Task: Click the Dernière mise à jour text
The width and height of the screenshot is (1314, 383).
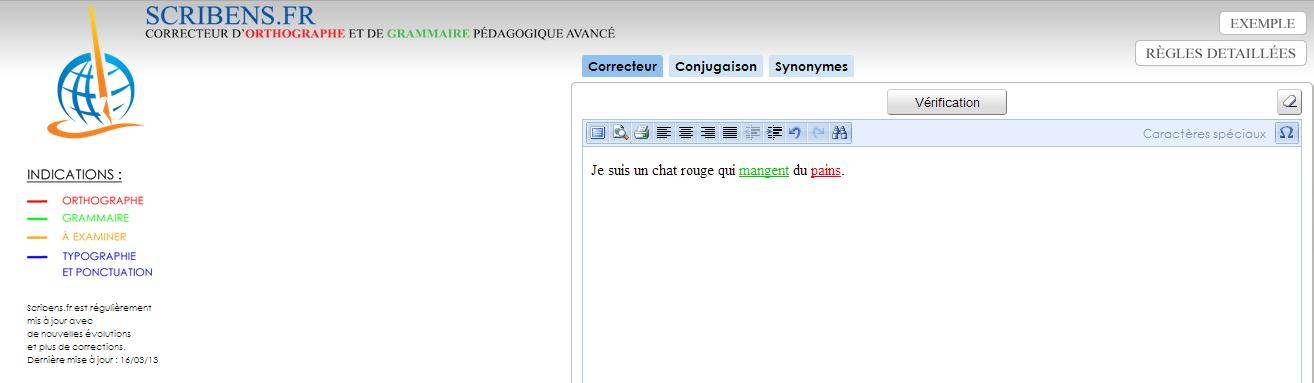Action: 93,360
